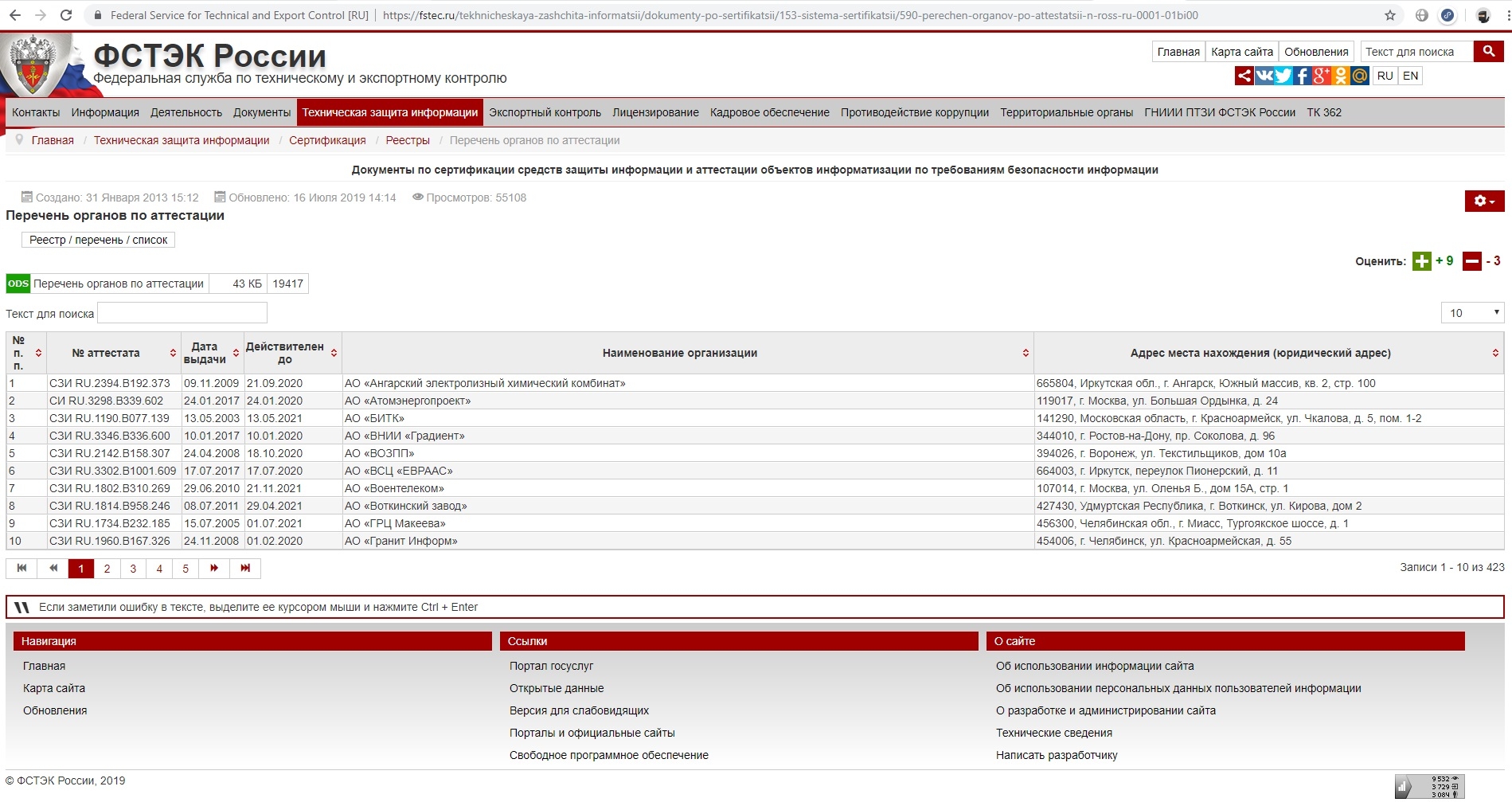This screenshot has width=1512, height=802.
Task: Click the table filter Текст для поиска field
Action: click(x=182, y=313)
